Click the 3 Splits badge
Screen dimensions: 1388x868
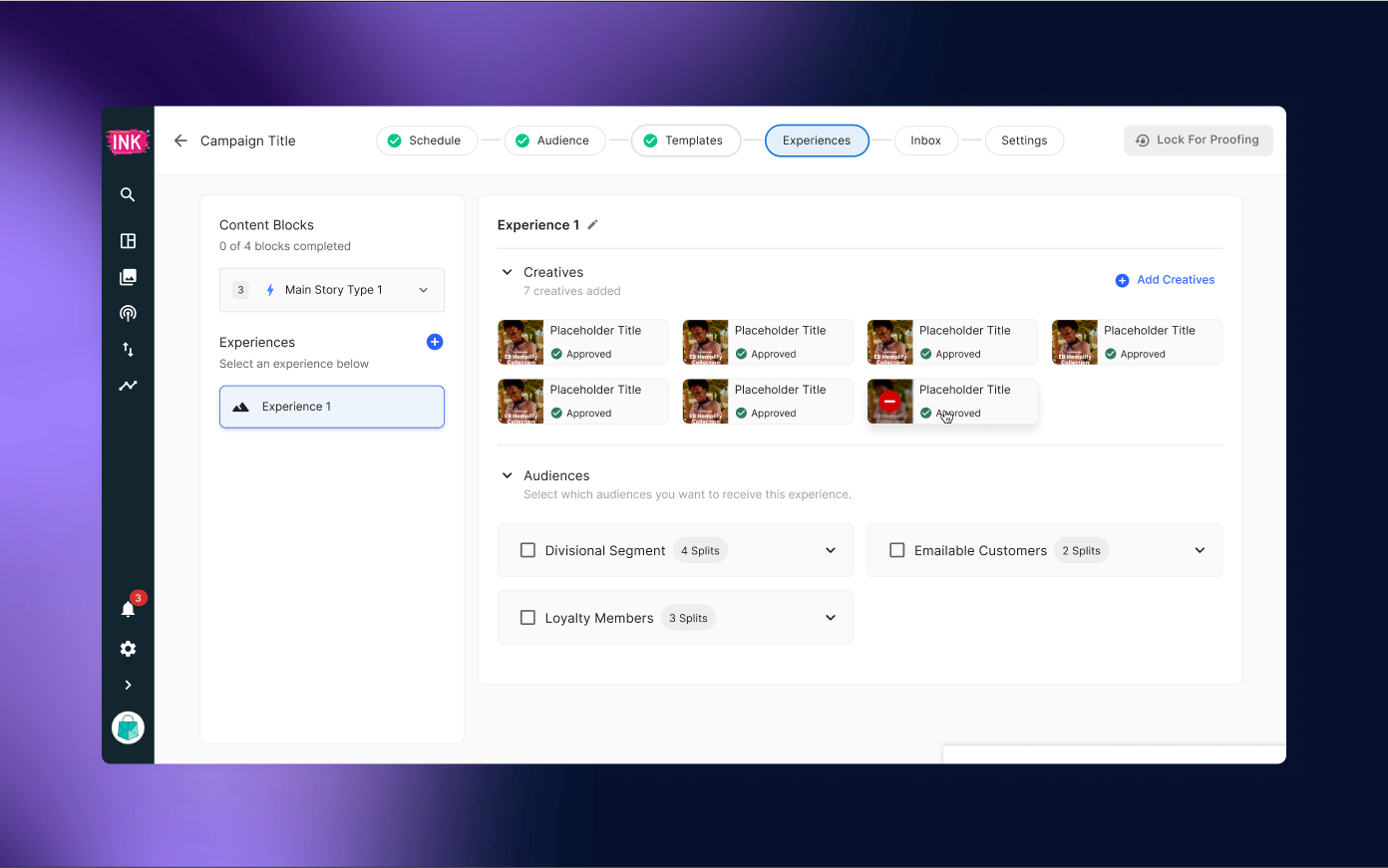688,618
